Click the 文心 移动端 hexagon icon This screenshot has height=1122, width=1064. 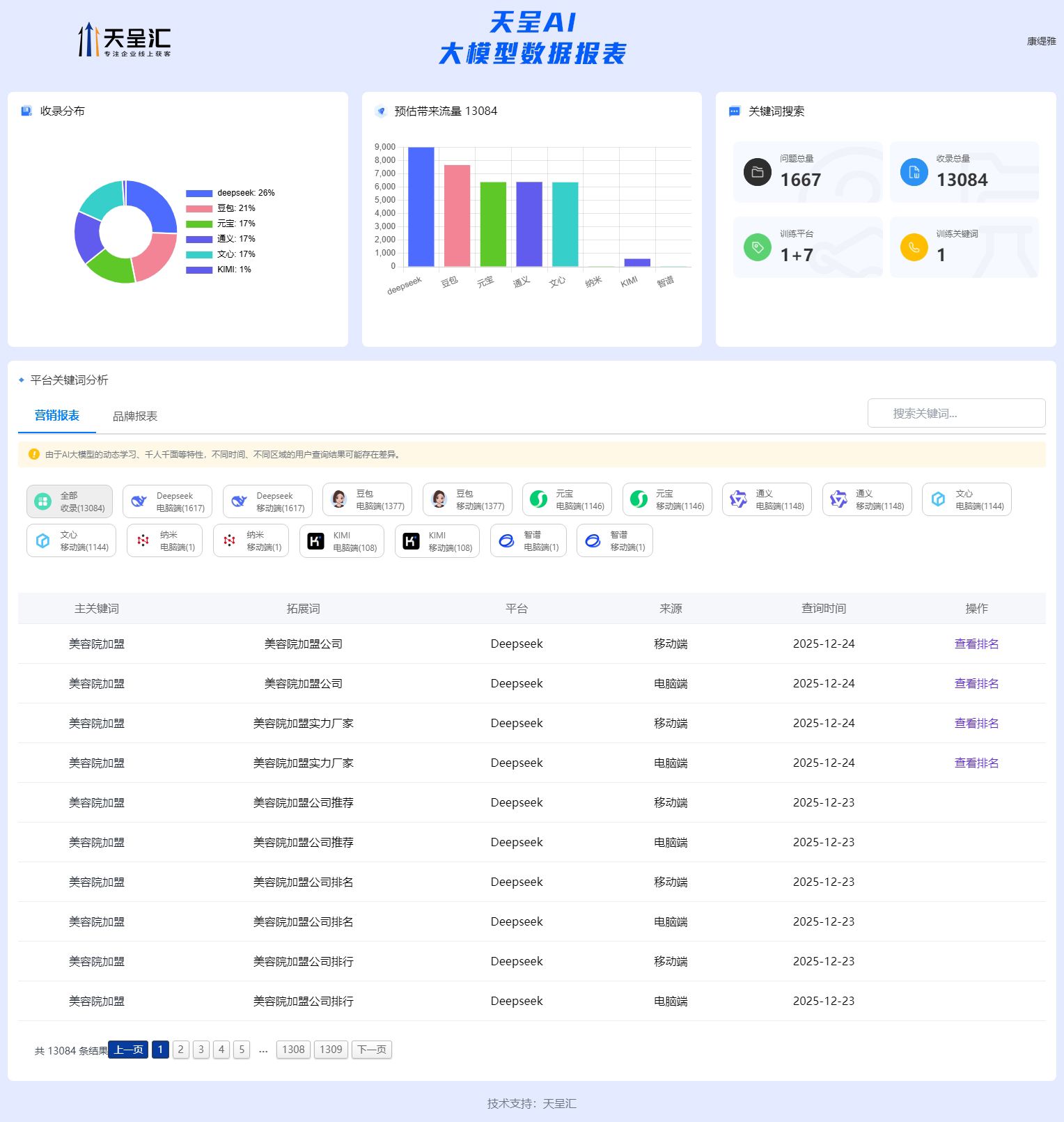pos(42,541)
